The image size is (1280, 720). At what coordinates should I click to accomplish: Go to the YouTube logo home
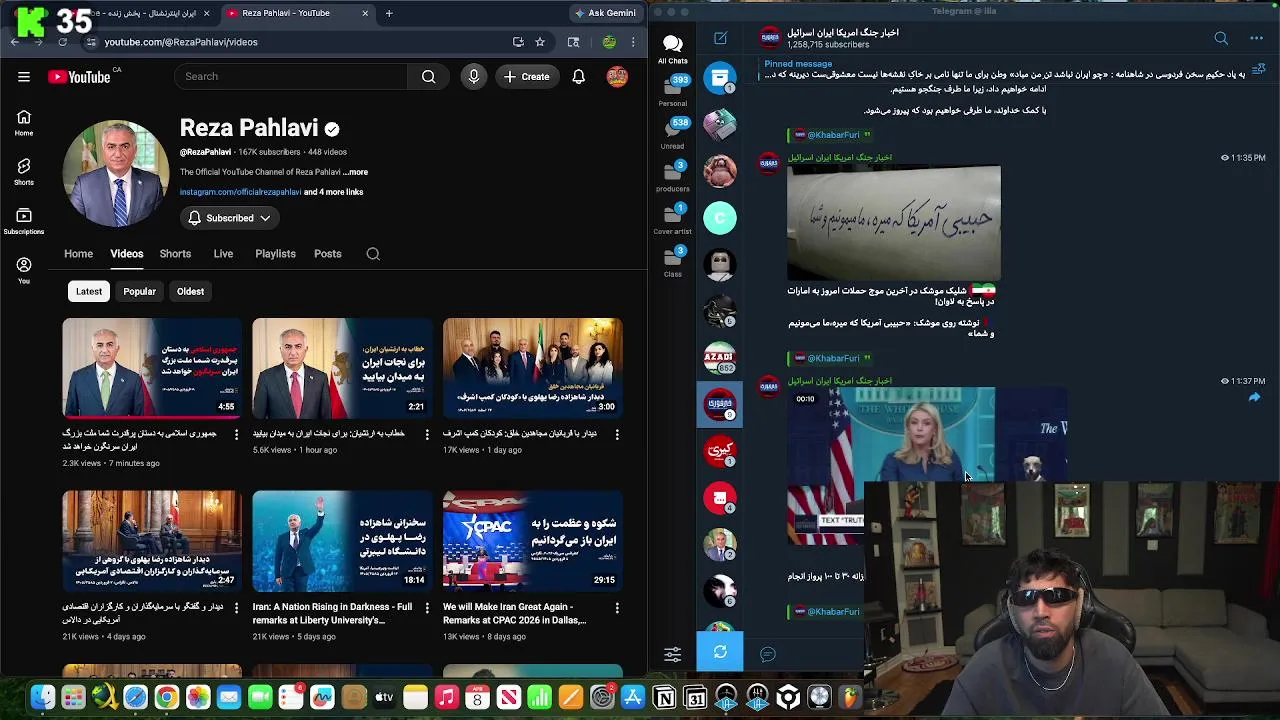80,77
